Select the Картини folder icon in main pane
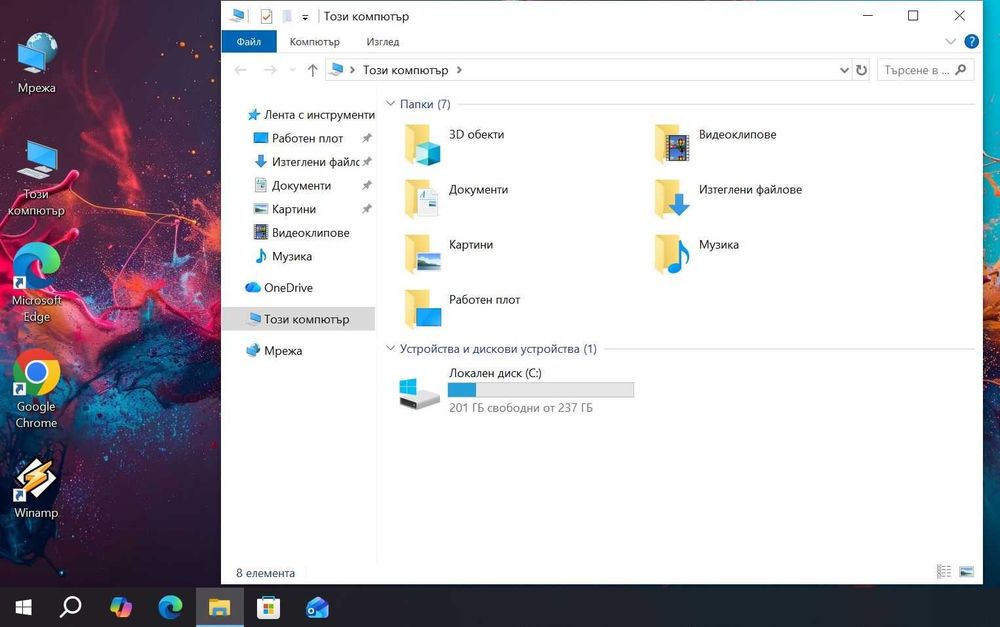This screenshot has width=1000, height=627. (x=422, y=254)
